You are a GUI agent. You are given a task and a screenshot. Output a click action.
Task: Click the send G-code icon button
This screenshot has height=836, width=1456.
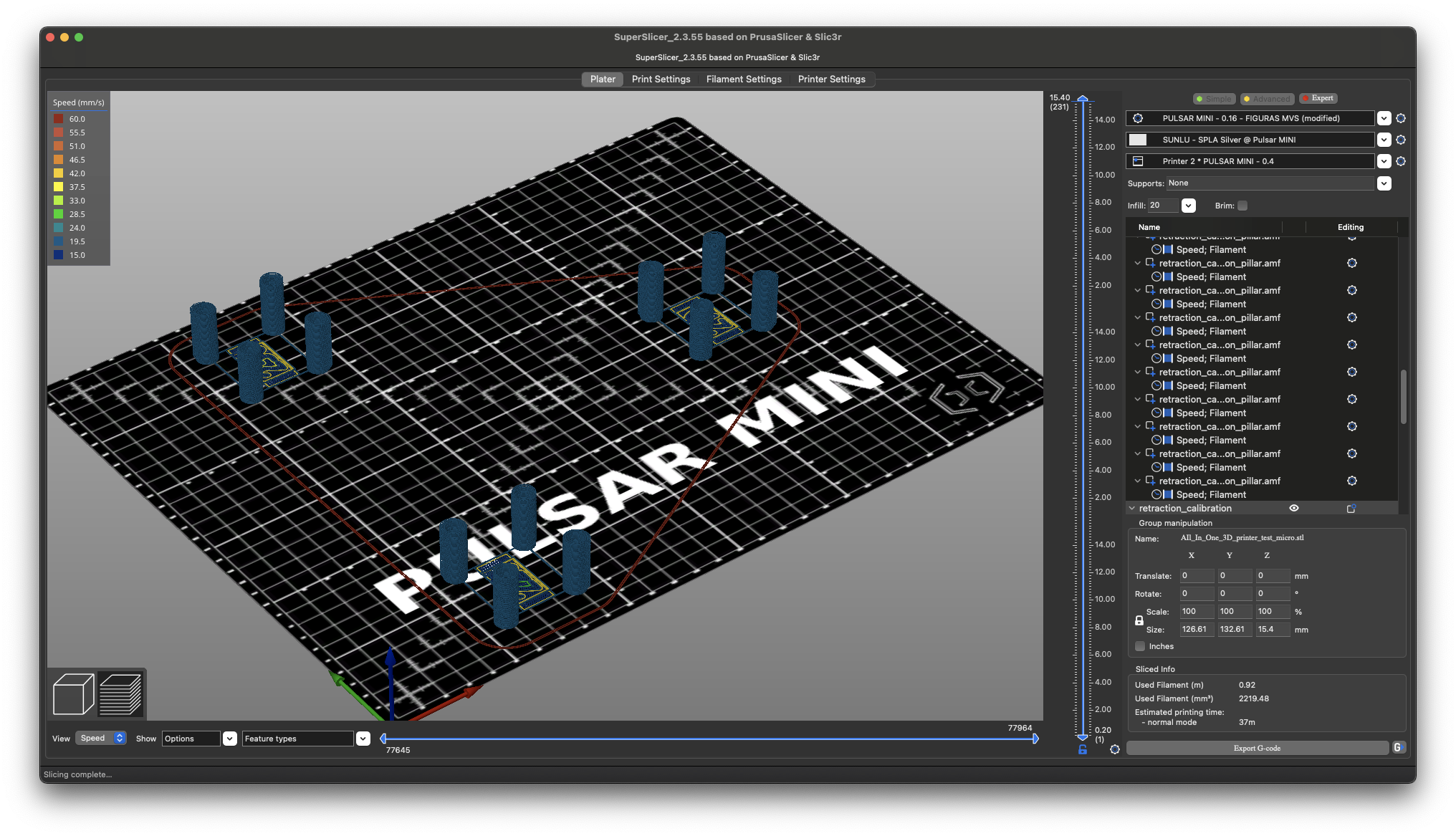1398,748
